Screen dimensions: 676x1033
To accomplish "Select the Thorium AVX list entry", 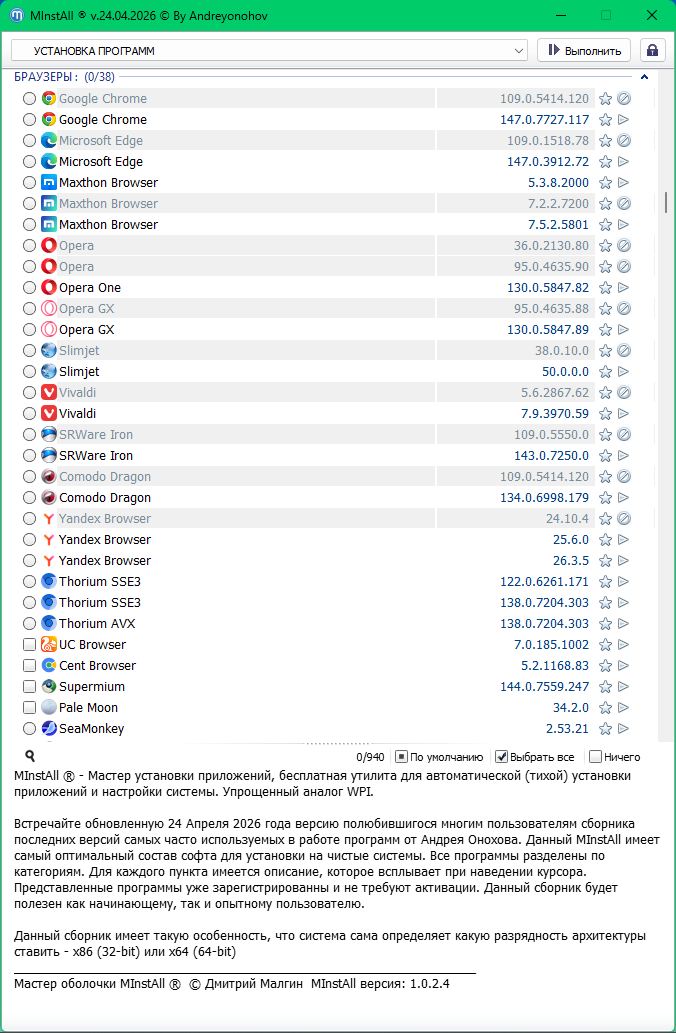I will [x=96, y=624].
